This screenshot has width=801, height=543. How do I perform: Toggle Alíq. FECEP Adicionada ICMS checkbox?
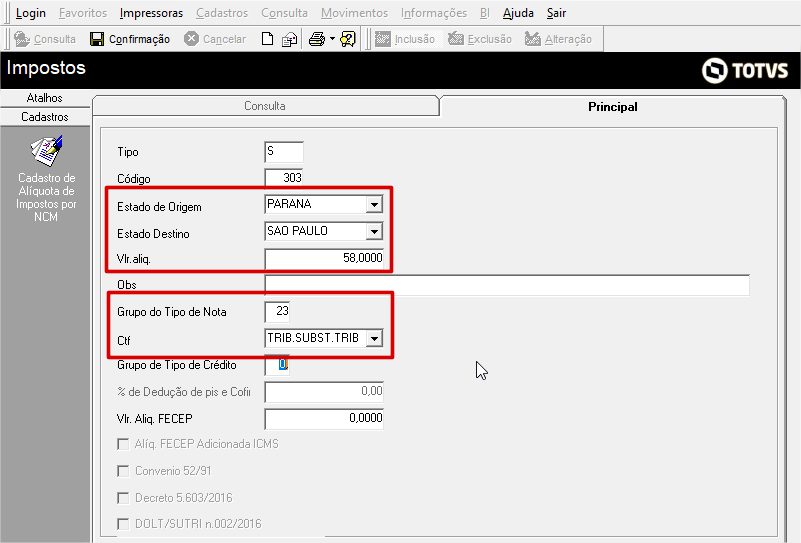tap(123, 444)
